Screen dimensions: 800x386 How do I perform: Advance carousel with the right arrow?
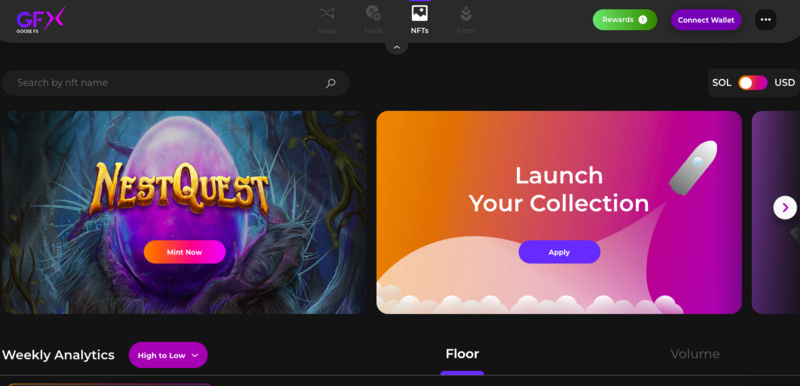pyautogui.click(x=785, y=208)
